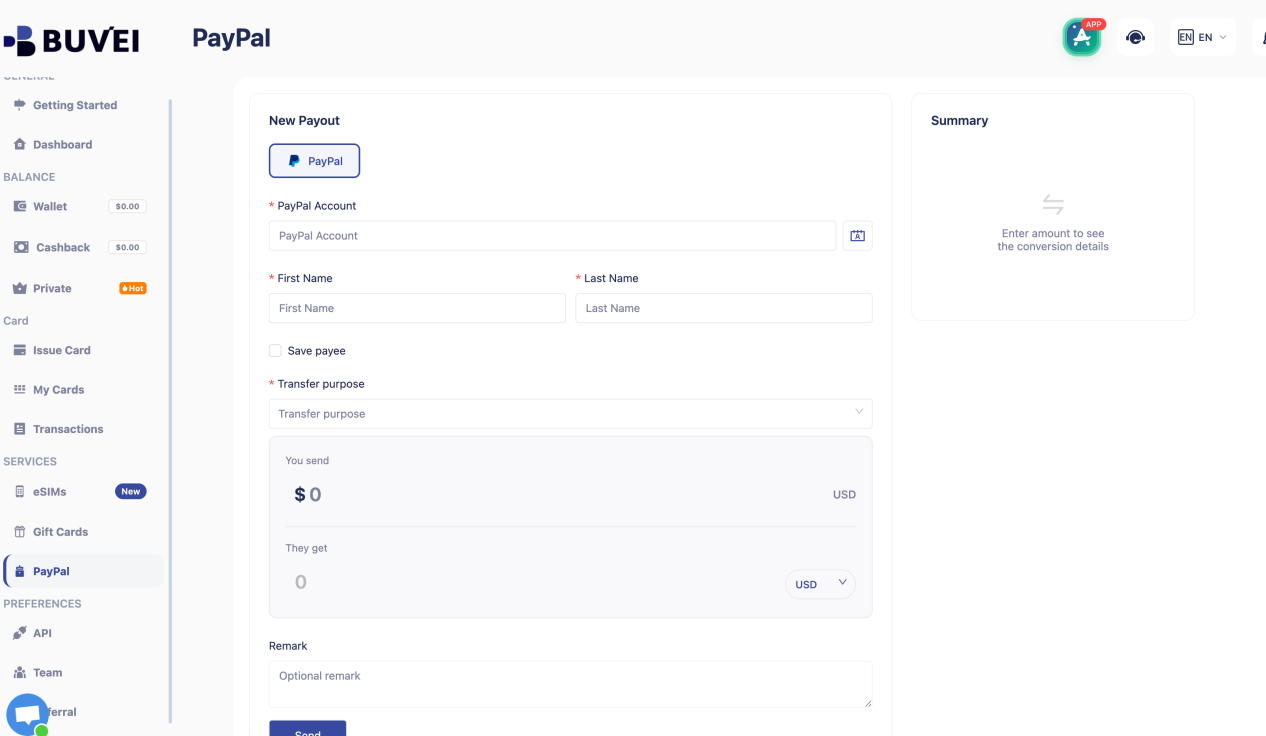Navigate to Transactions
The height and width of the screenshot is (736, 1266).
point(68,429)
